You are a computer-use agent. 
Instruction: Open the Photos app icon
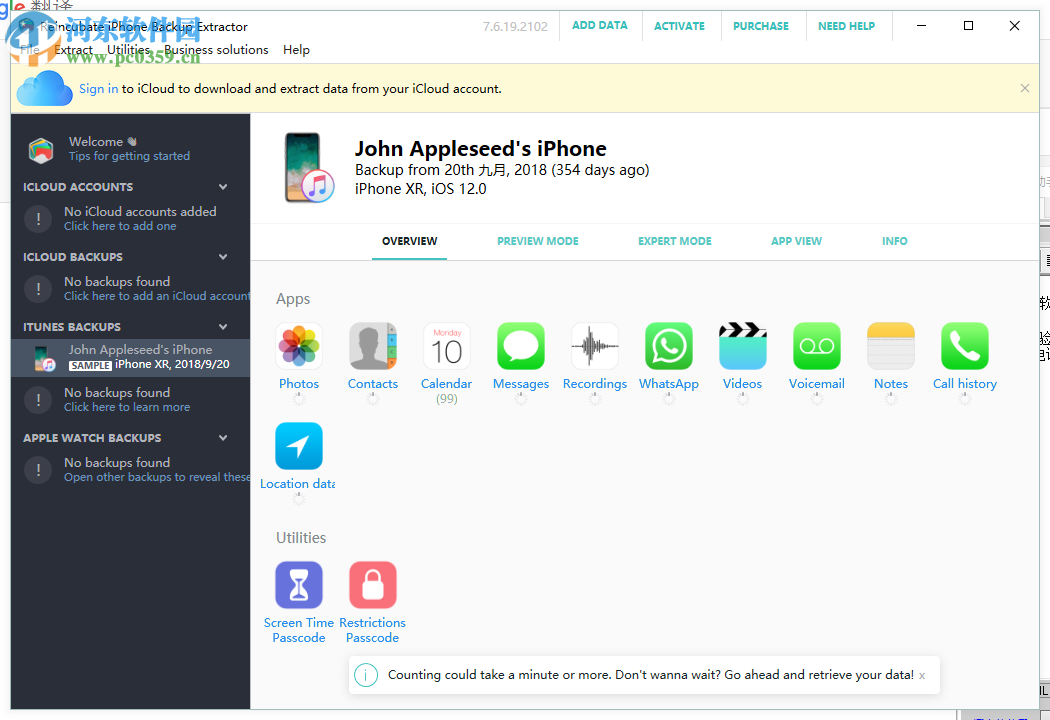coord(298,346)
